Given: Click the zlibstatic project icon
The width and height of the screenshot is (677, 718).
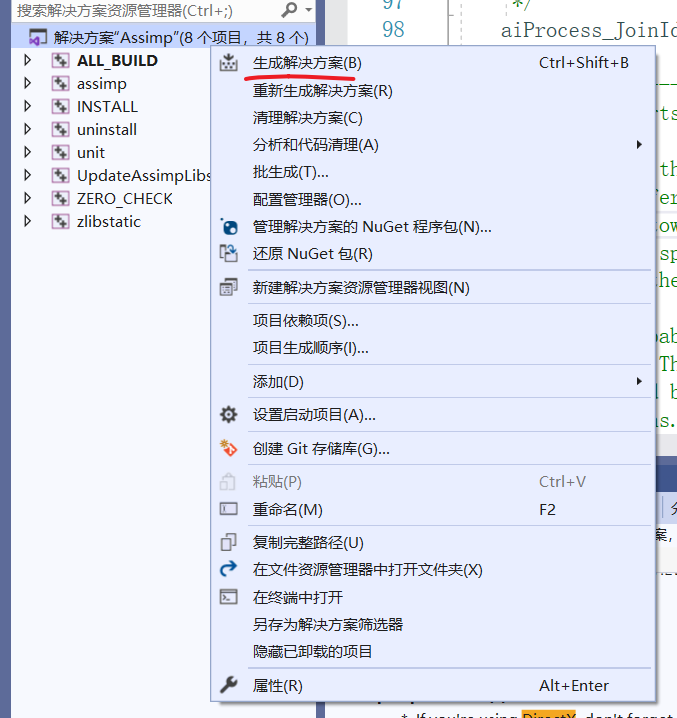Looking at the screenshot, I should 60,221.
